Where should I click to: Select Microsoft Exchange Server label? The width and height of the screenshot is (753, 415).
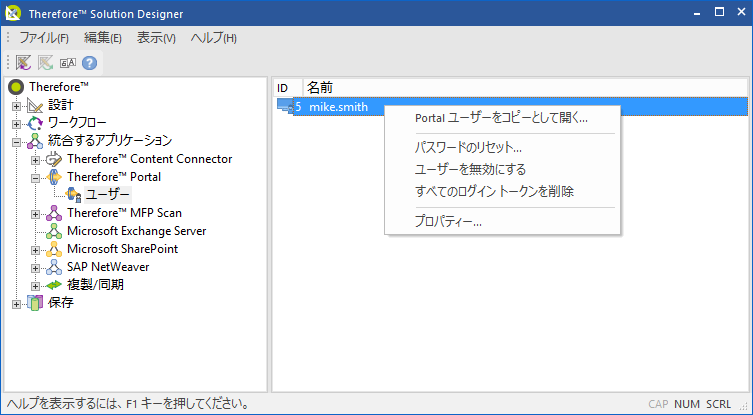137,231
